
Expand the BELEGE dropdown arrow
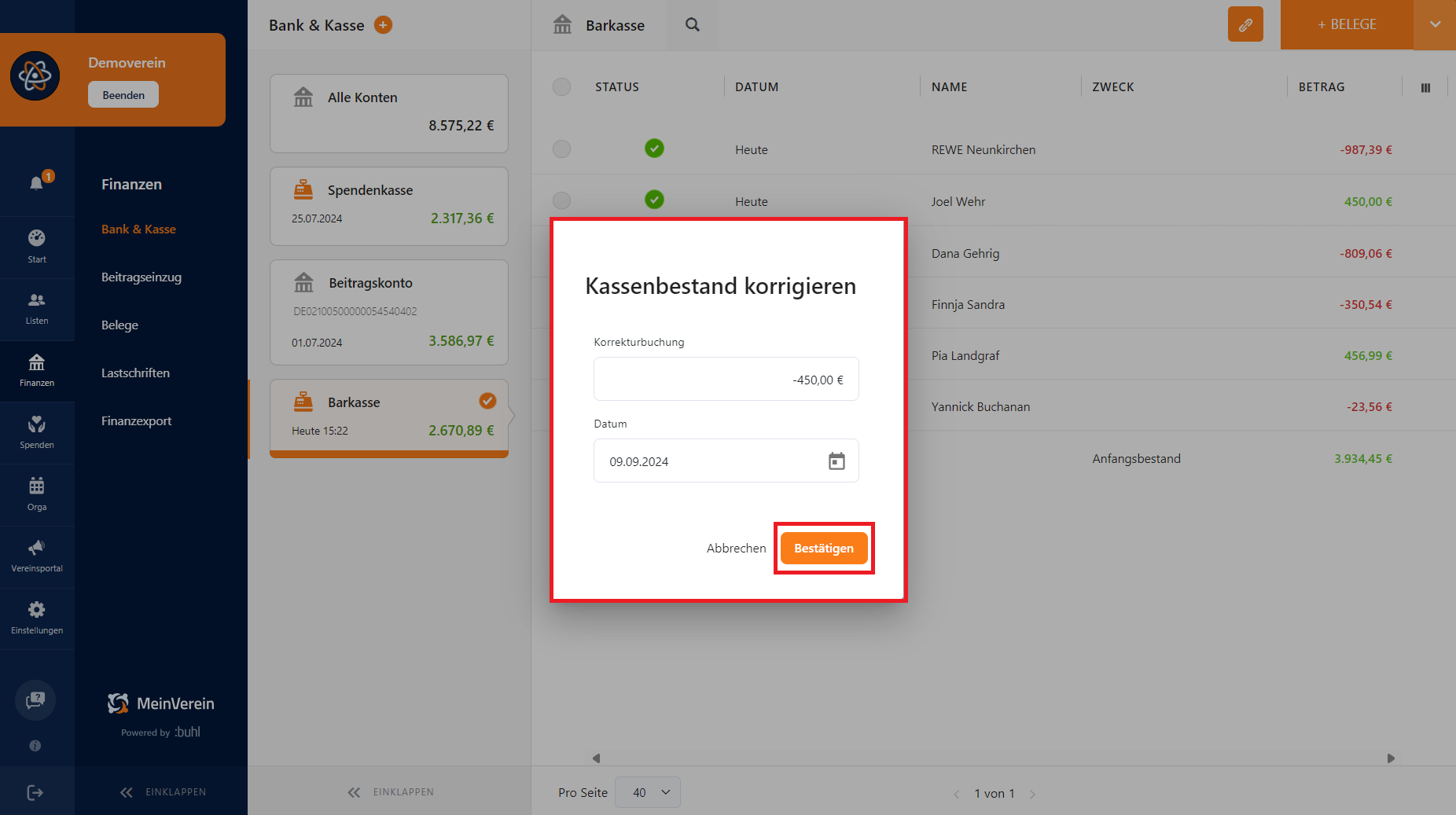1435,24
